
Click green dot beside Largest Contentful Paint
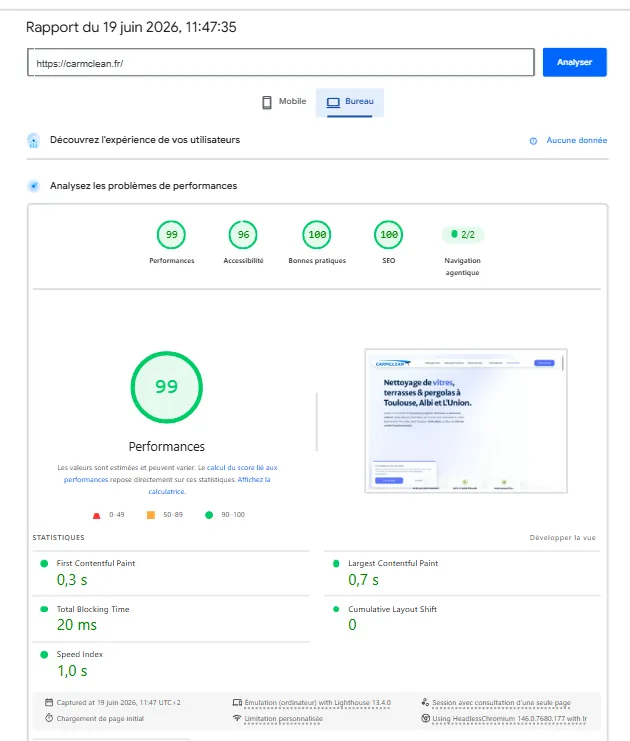336,563
